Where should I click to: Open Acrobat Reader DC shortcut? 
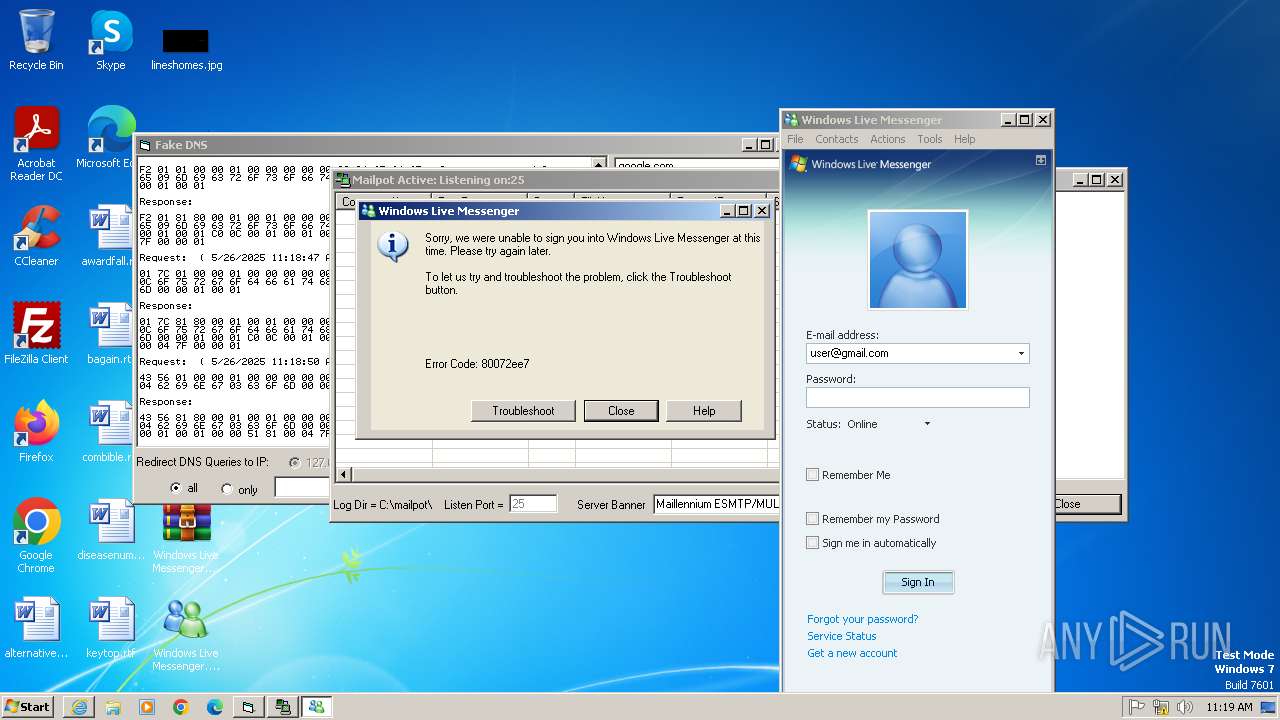pos(36,145)
